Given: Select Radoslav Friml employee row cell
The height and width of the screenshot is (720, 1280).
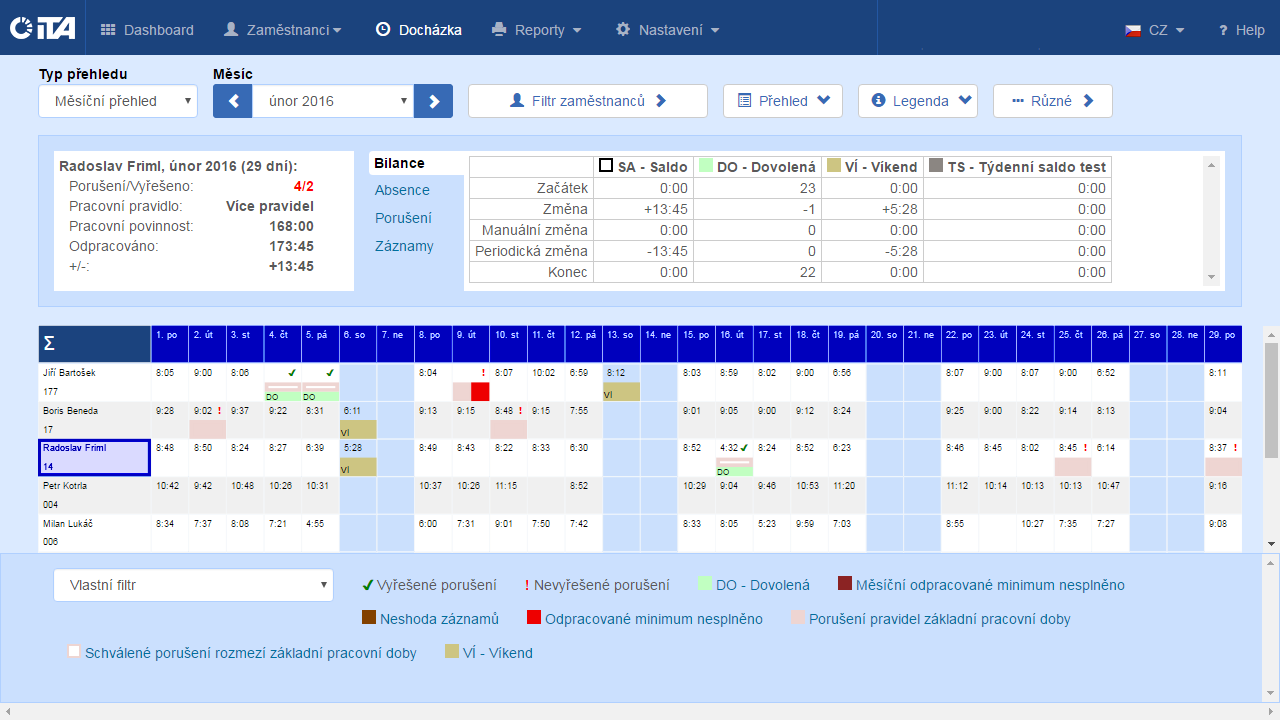Looking at the screenshot, I should (94, 457).
